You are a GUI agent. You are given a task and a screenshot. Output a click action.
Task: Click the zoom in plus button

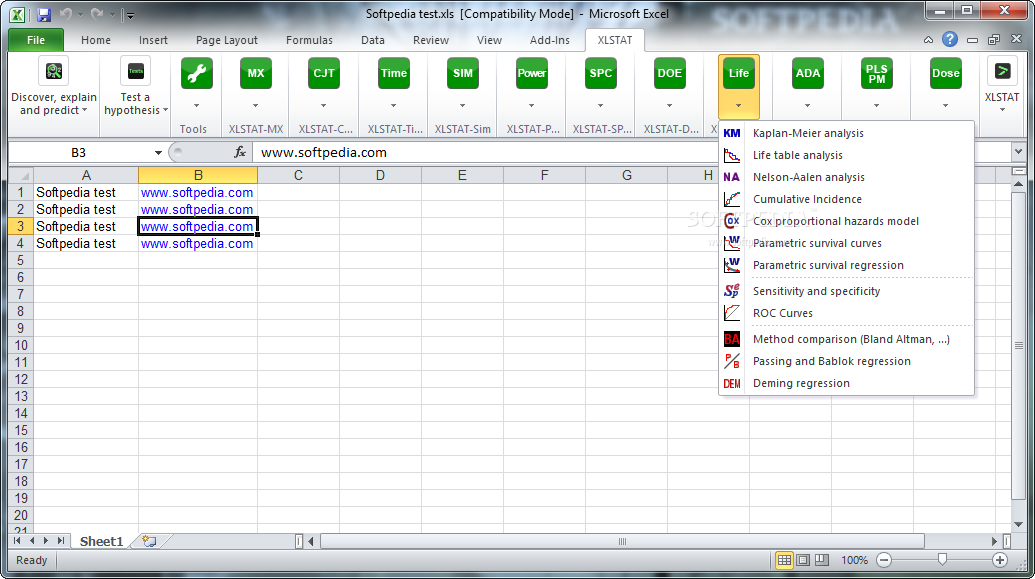pos(1000,561)
